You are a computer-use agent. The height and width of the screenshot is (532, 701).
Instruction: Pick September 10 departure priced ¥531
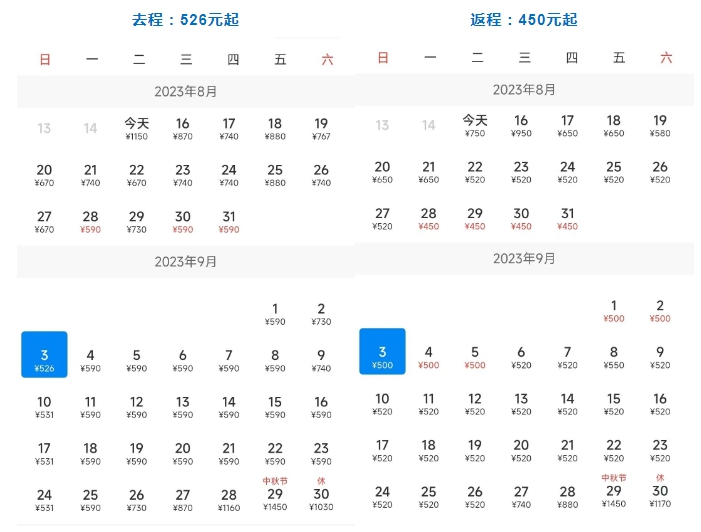tap(44, 407)
